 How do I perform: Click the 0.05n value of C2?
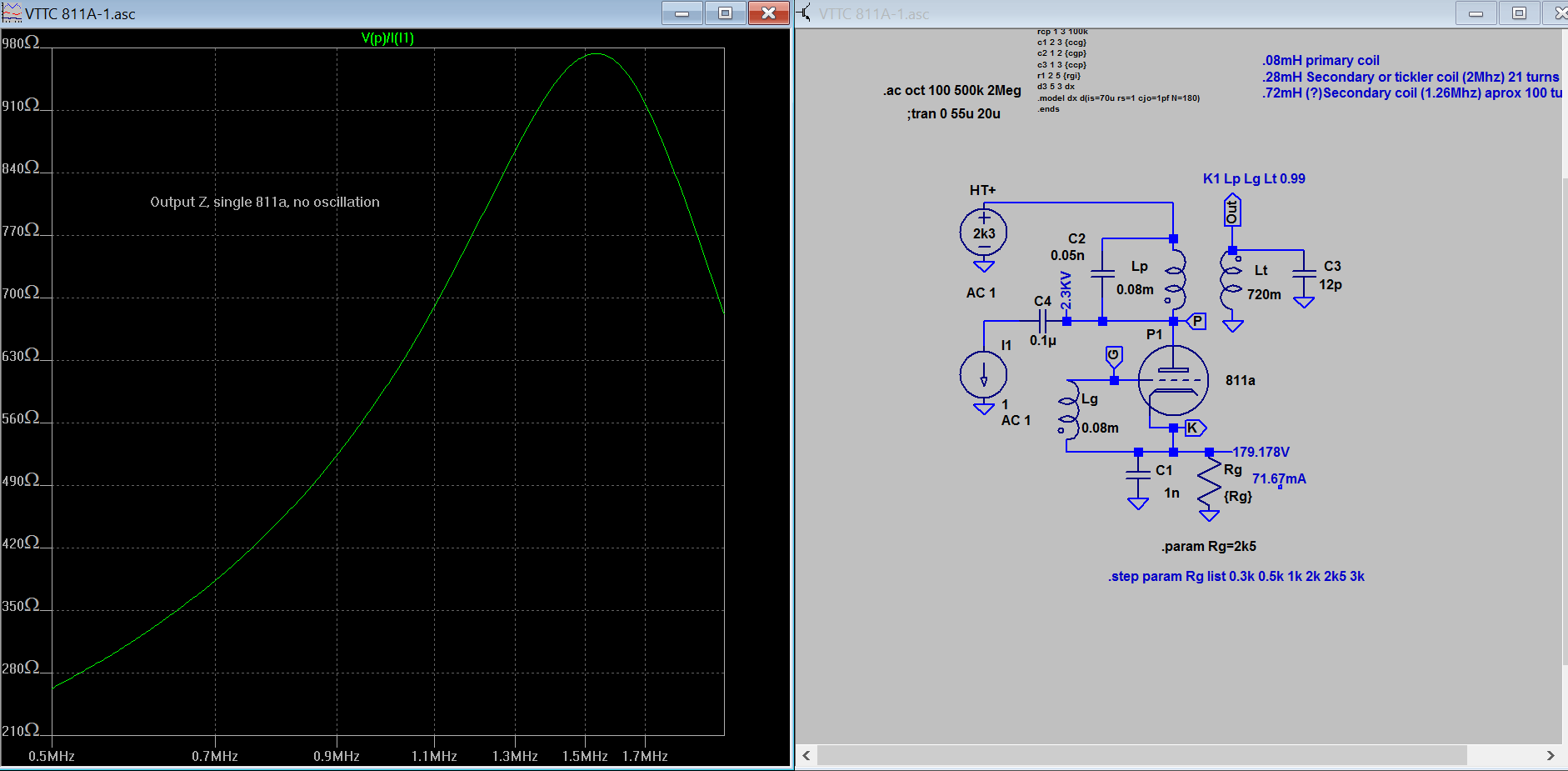tap(1067, 255)
